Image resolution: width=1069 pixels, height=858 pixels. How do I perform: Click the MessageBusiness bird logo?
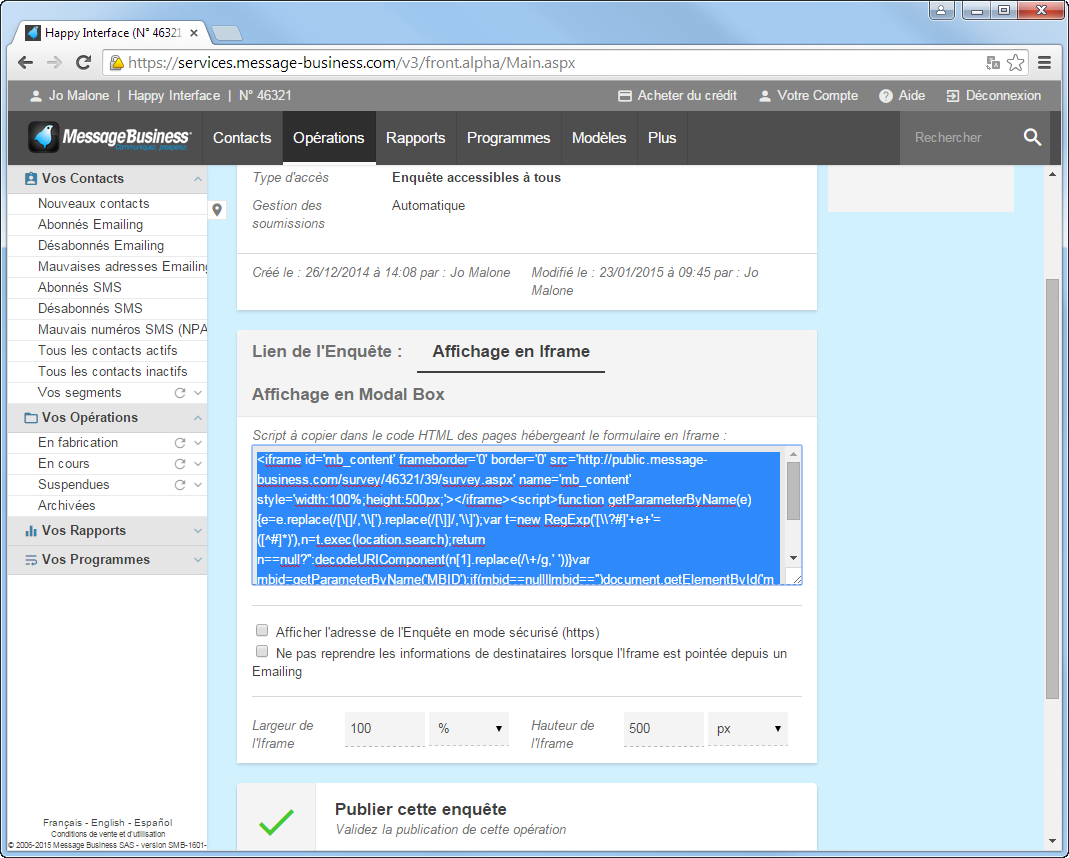point(43,137)
